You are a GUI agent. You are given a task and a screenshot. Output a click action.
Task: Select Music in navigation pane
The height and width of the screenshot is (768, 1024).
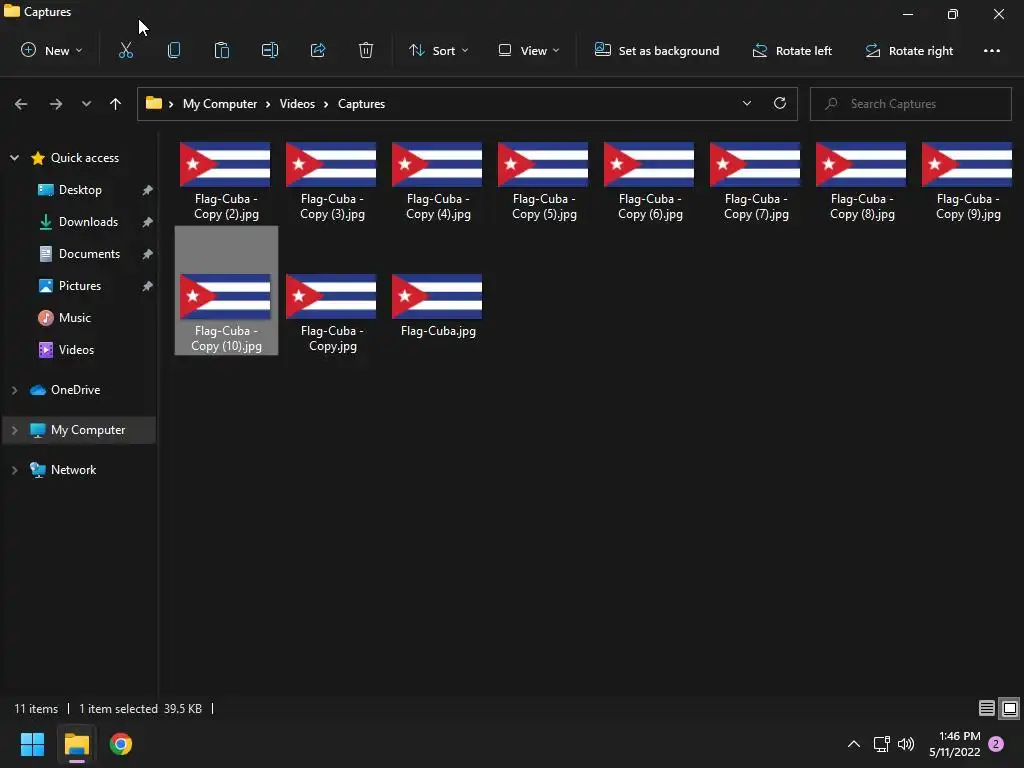[x=74, y=318]
